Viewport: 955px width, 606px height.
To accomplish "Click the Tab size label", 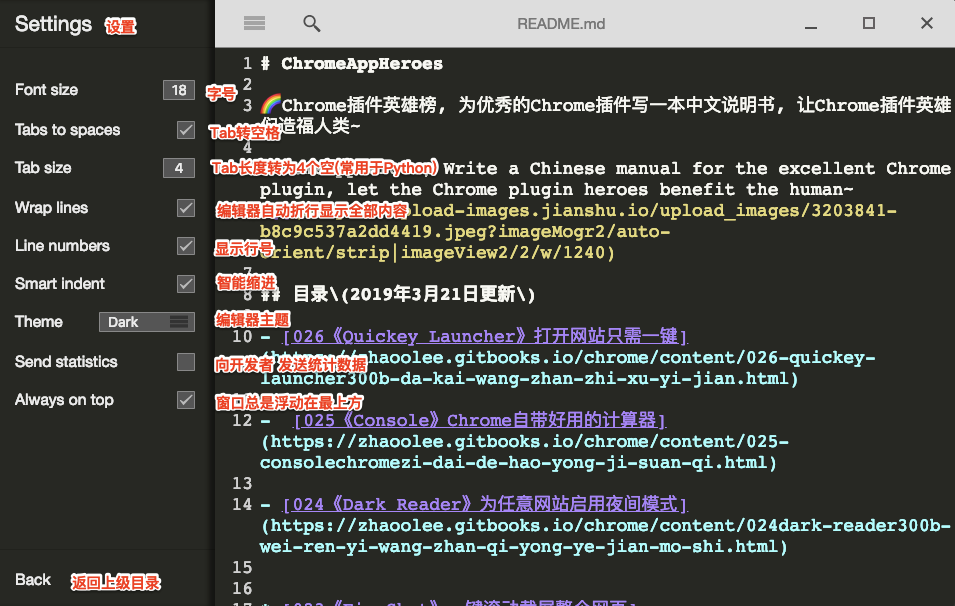I will pos(43,167).
